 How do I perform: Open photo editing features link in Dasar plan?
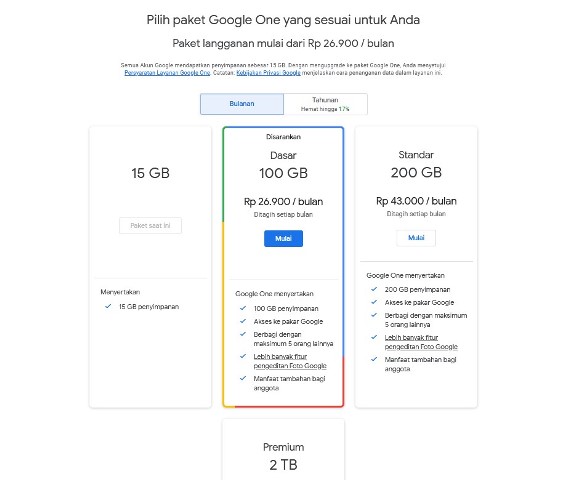click(290, 361)
